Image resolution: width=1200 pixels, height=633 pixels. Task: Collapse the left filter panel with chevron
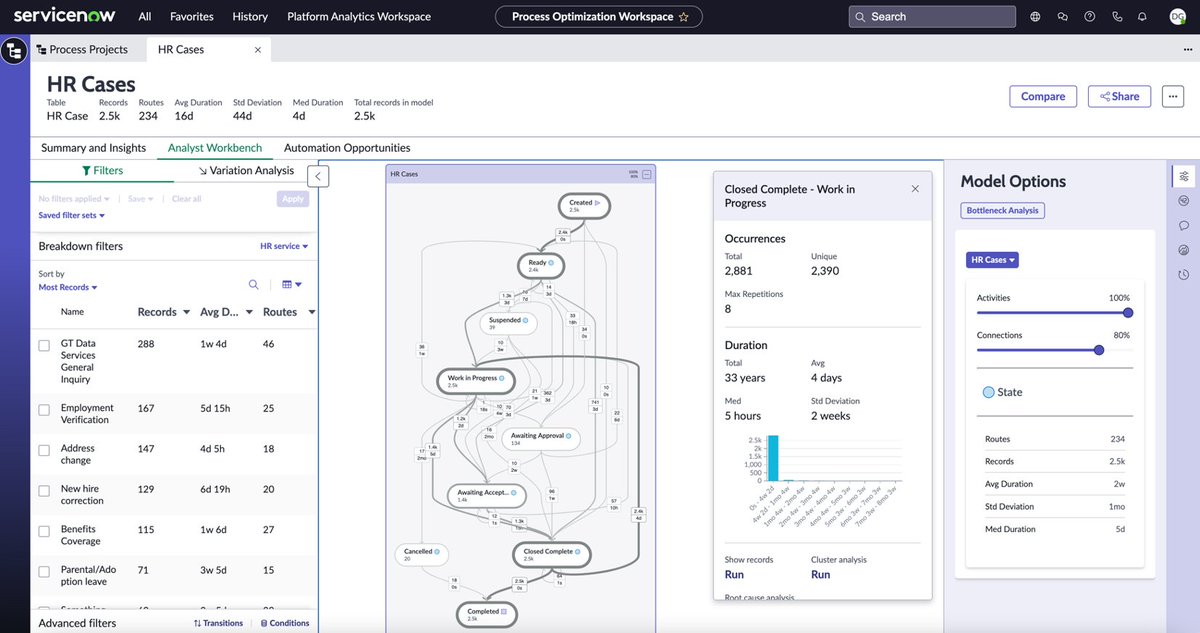tap(318, 176)
